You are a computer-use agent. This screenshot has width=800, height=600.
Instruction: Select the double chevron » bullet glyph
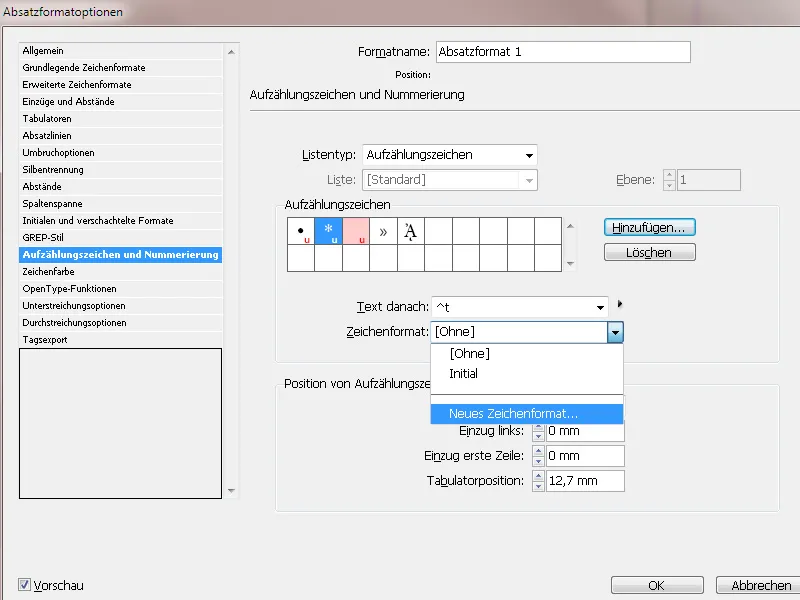pos(383,231)
